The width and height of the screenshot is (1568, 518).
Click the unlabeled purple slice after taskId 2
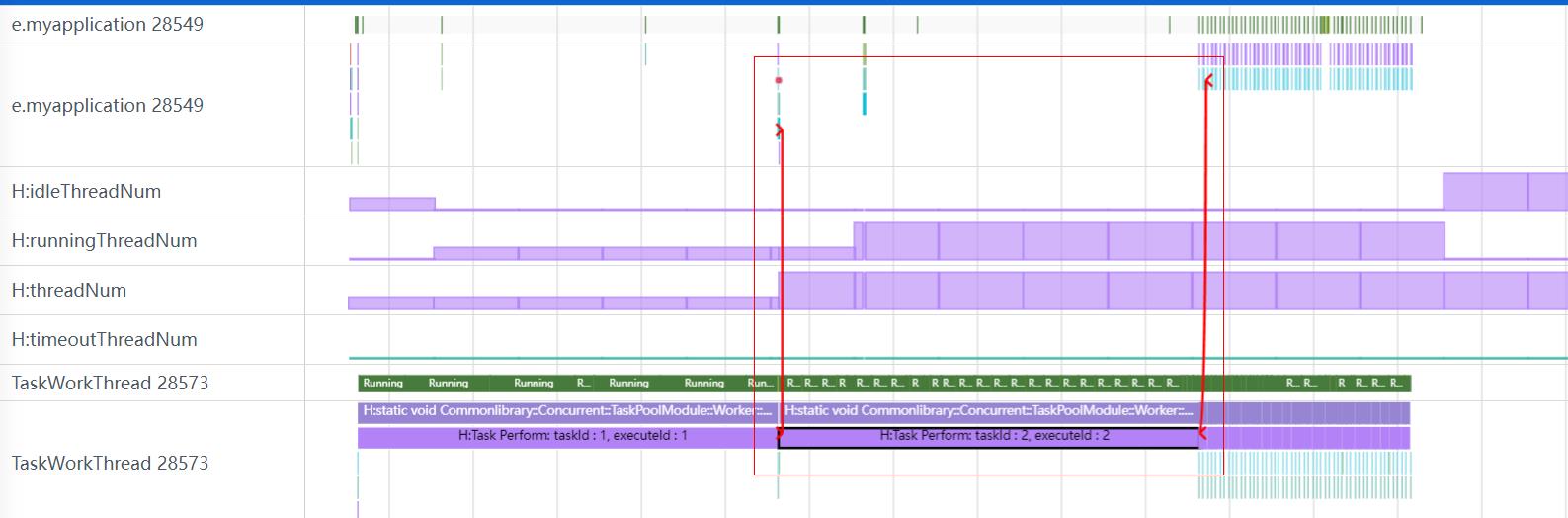coord(1304,437)
